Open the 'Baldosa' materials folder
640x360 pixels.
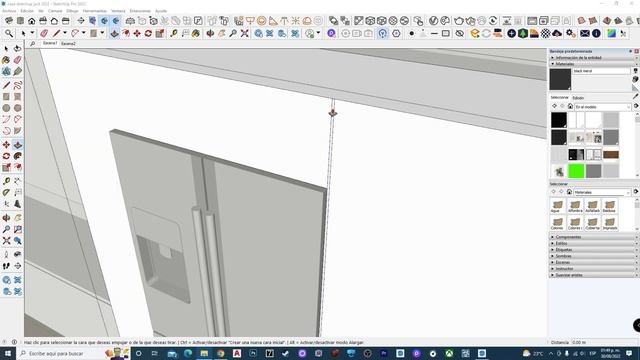pyautogui.click(x=609, y=206)
